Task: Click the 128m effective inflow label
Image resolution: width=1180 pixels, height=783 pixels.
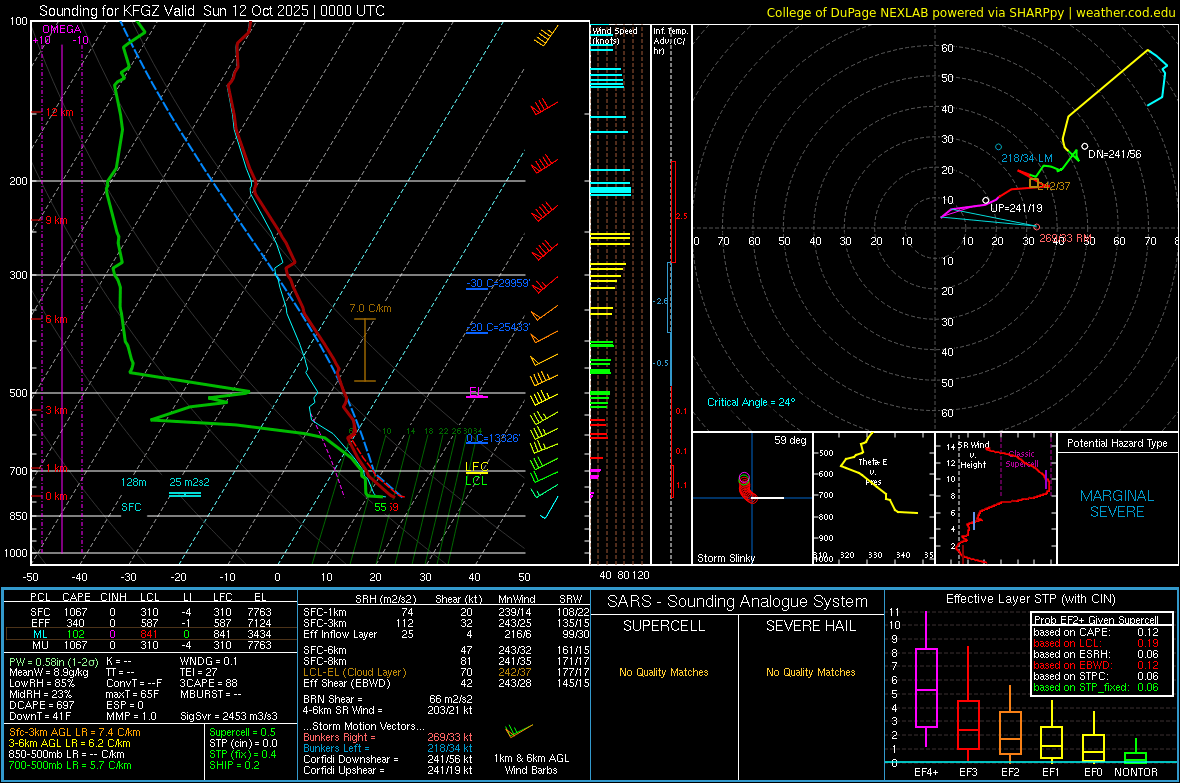Action: coord(133,482)
